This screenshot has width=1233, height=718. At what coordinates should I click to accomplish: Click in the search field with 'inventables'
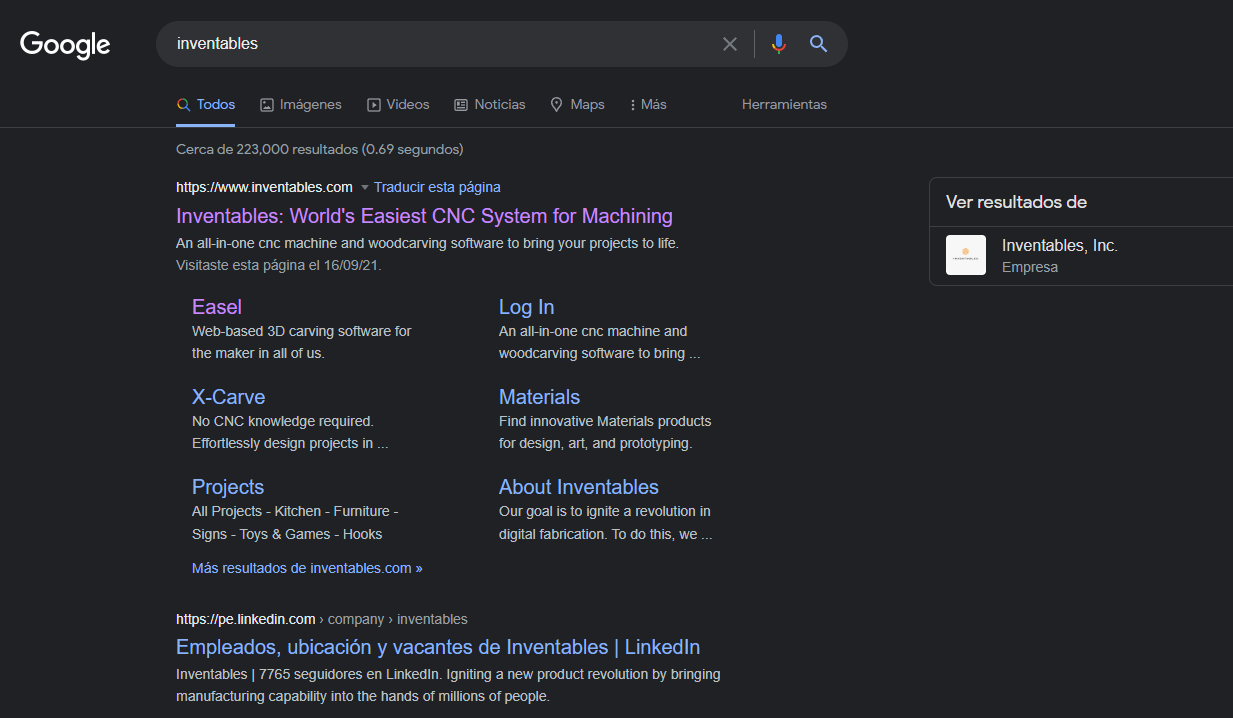tap(440, 44)
